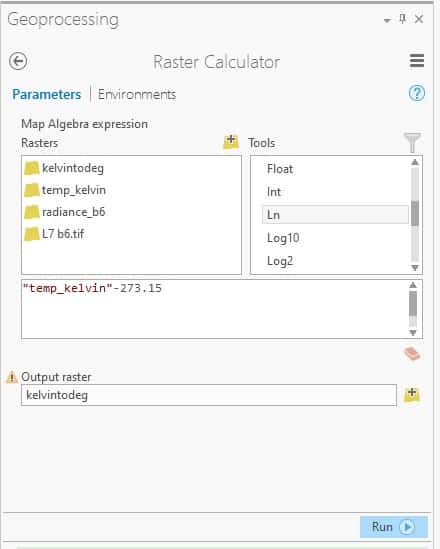This screenshot has height=549, width=440.
Task: Browse output raster location folder icon
Action: tap(412, 394)
